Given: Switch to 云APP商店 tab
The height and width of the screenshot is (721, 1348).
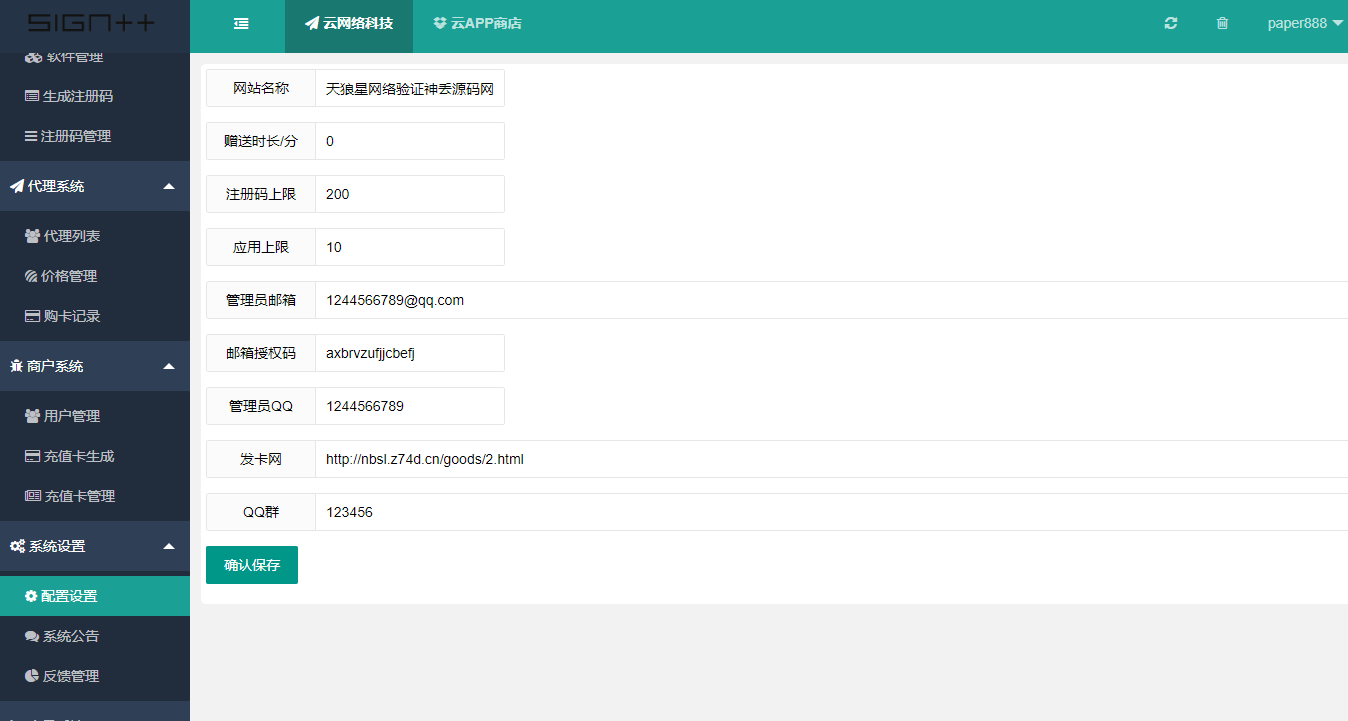Looking at the screenshot, I should pyautogui.click(x=478, y=24).
